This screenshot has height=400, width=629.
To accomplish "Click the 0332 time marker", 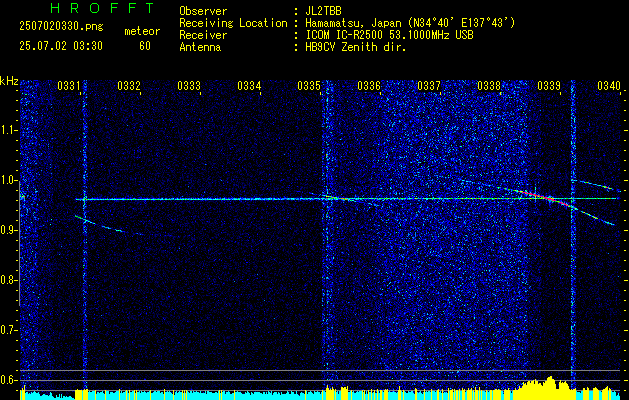I will (x=129, y=86).
